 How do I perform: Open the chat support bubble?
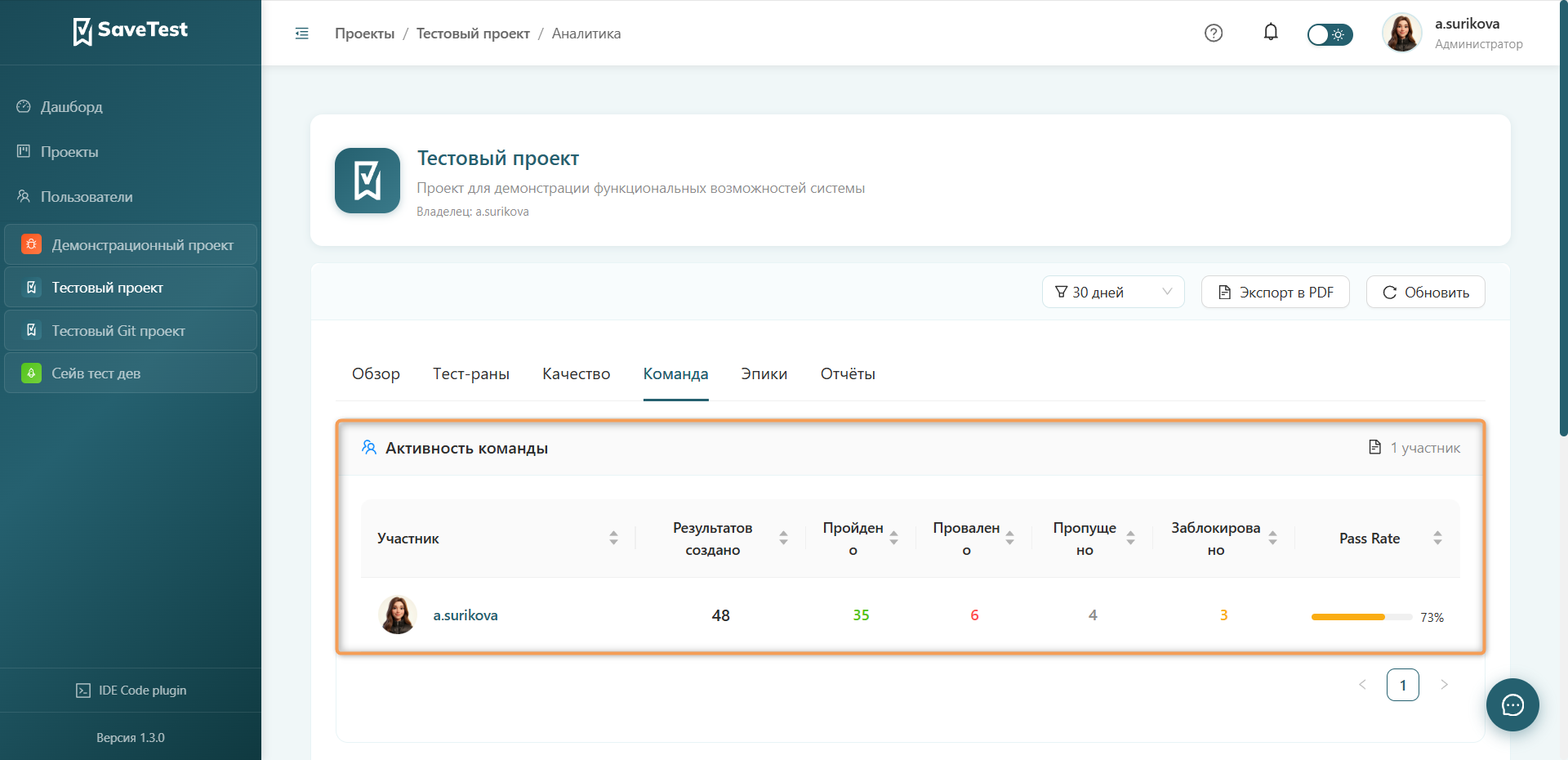[1512, 704]
